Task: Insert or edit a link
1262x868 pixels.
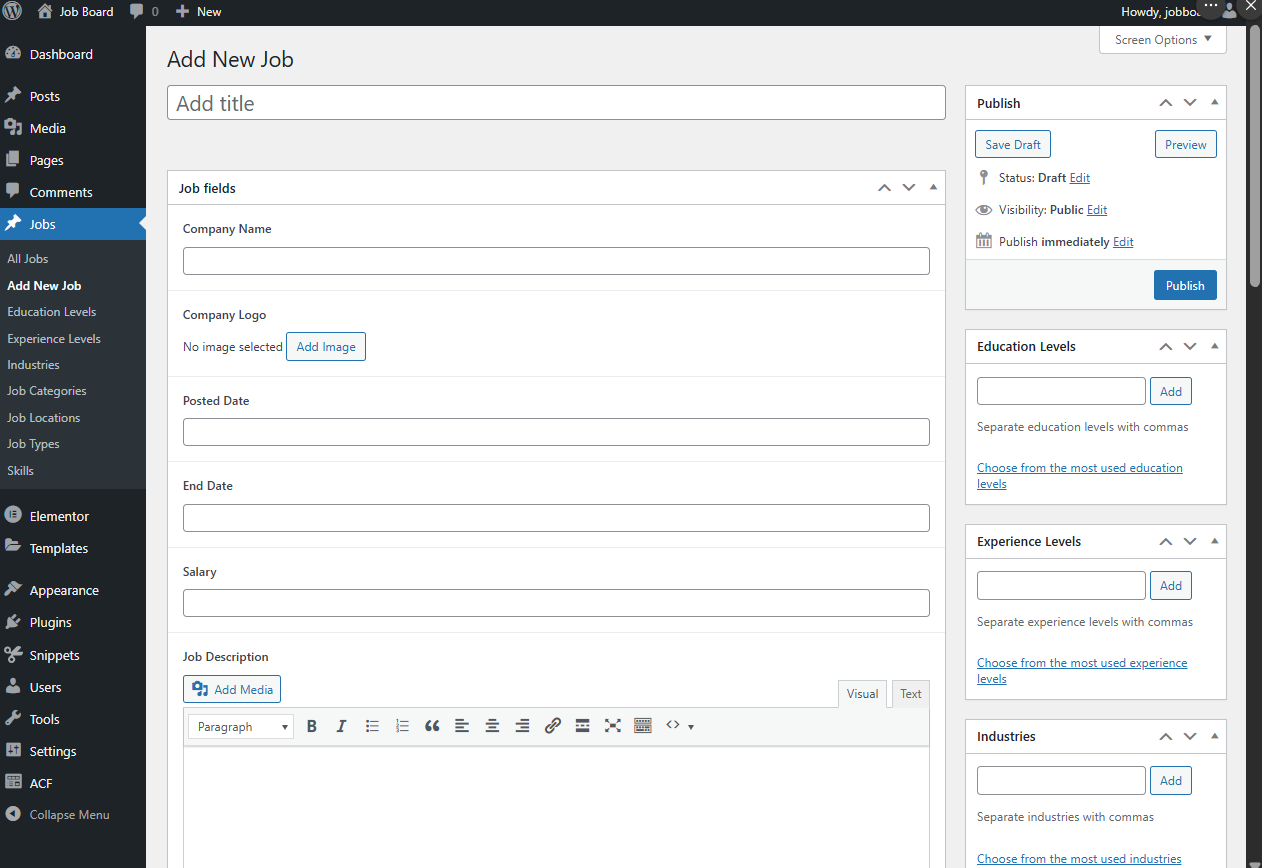Action: click(x=552, y=726)
